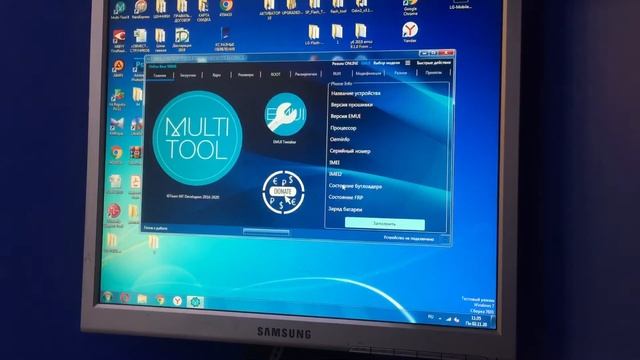Viewport: 640px width, 360px height.
Task: Open the model list icon beside Выбор модели
Action: tap(407, 63)
